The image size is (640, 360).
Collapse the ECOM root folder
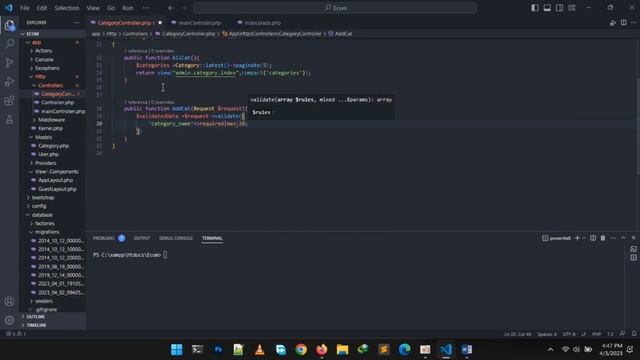tap(33, 34)
